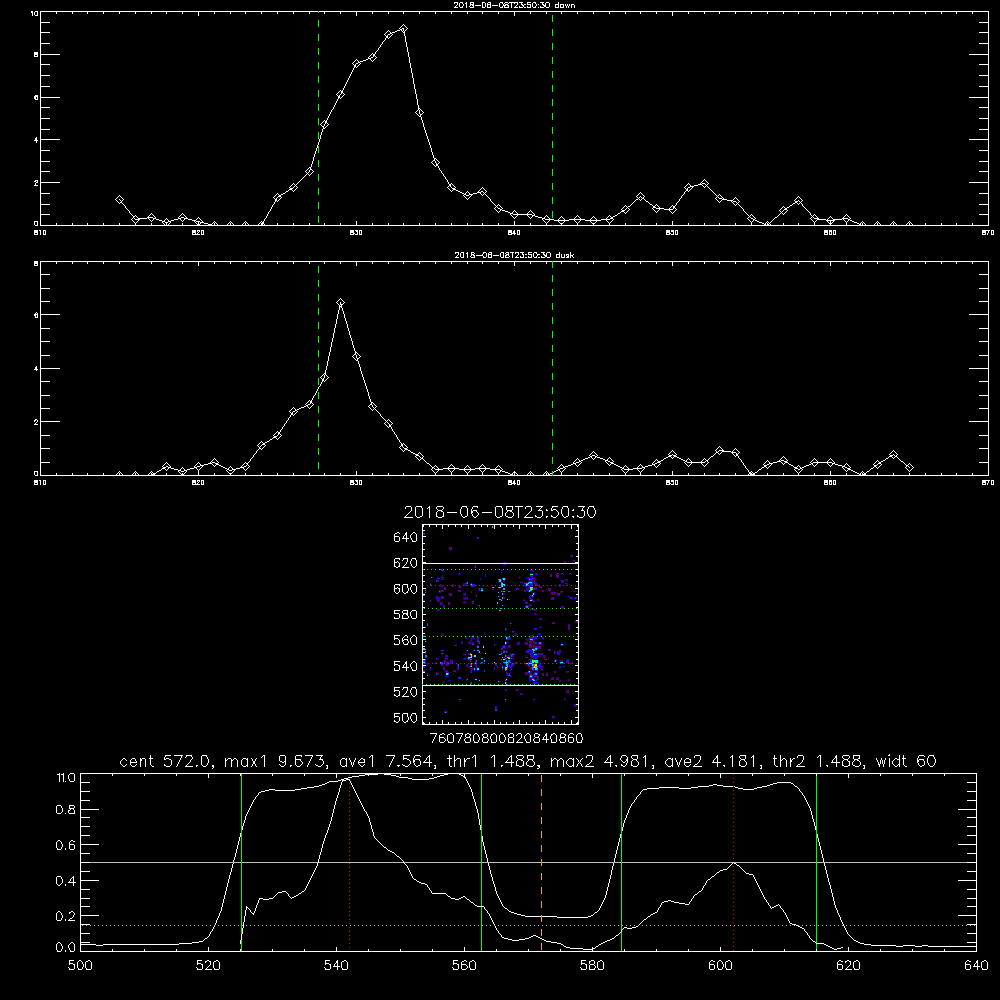
Task: Click the peak diamond point in dusk plot
Action: [x=341, y=302]
